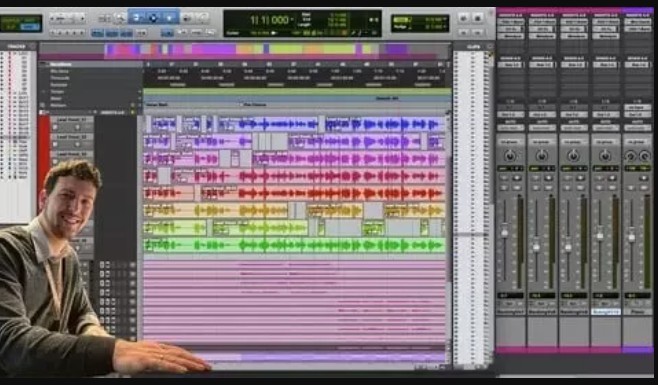Expand the Tempo ruler disclosure triangle
The height and width of the screenshot is (385, 658).
pyautogui.click(x=44, y=92)
